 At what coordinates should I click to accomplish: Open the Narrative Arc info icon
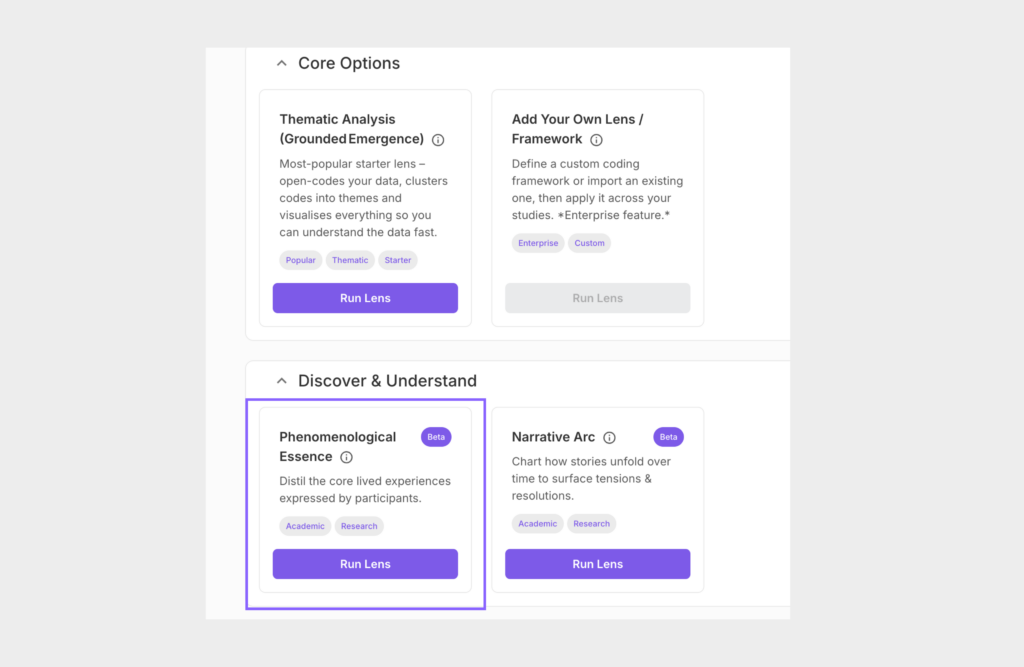coord(610,438)
